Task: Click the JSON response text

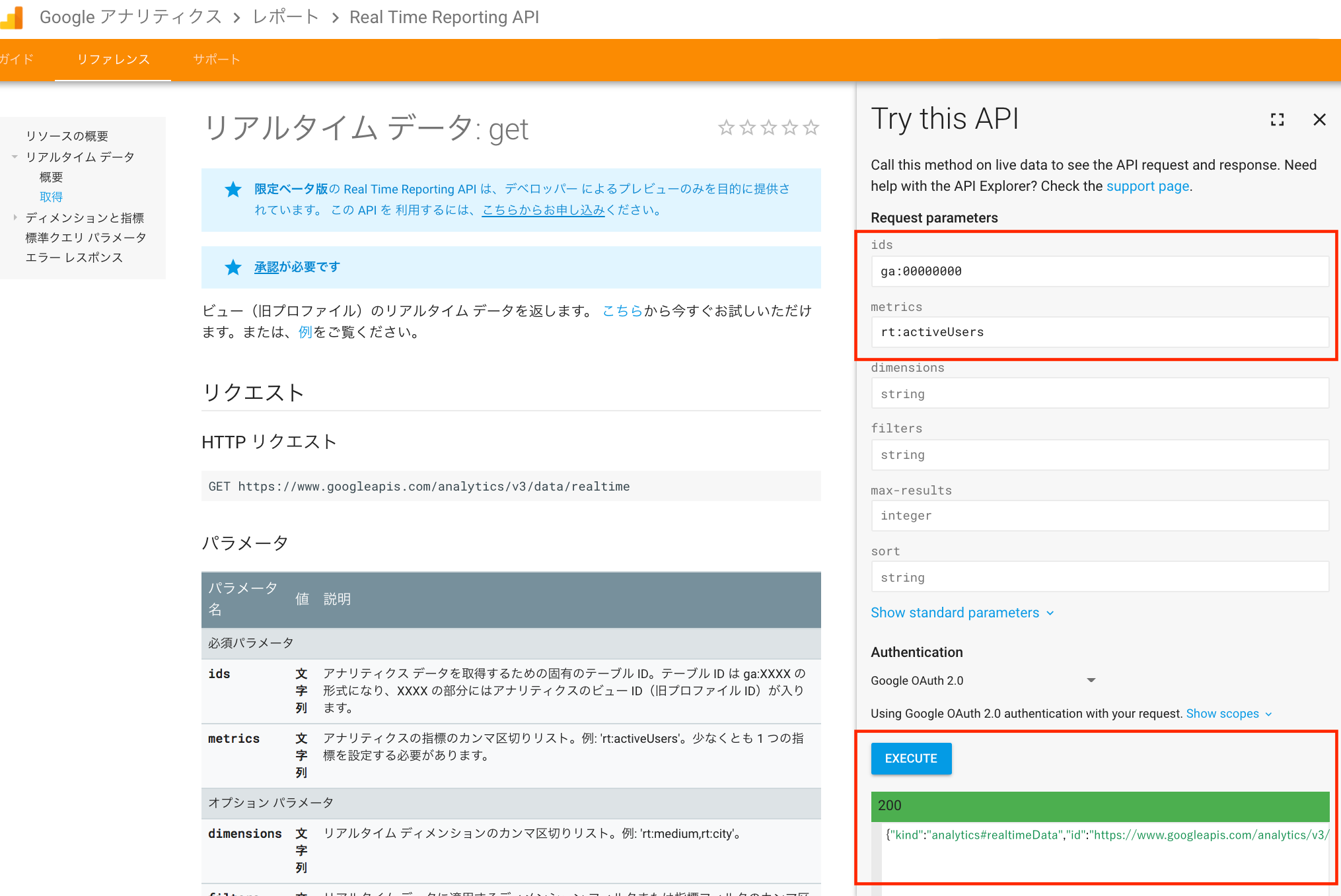Action: [x=1106, y=835]
